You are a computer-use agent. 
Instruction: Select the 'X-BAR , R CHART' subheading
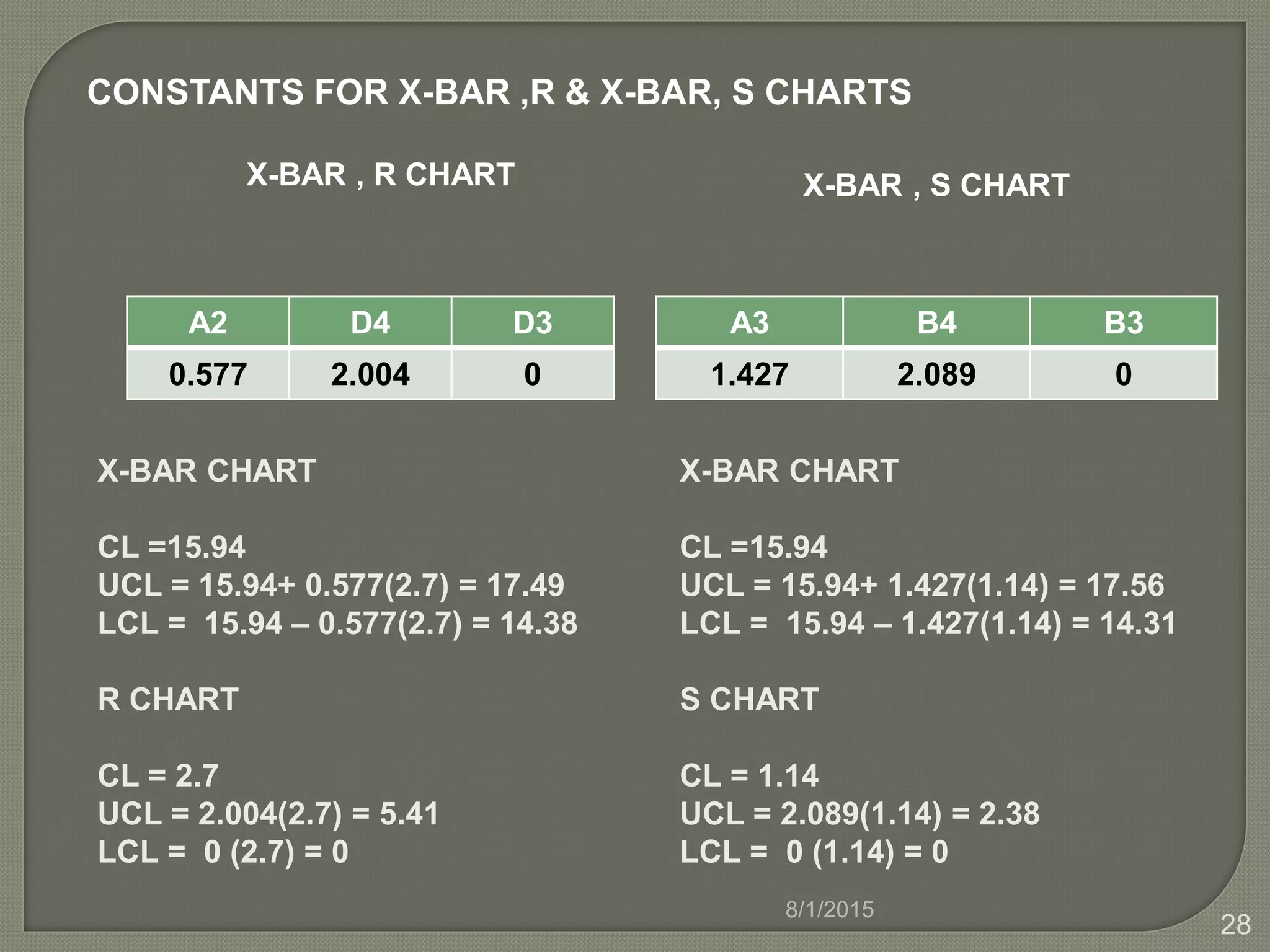(x=380, y=175)
